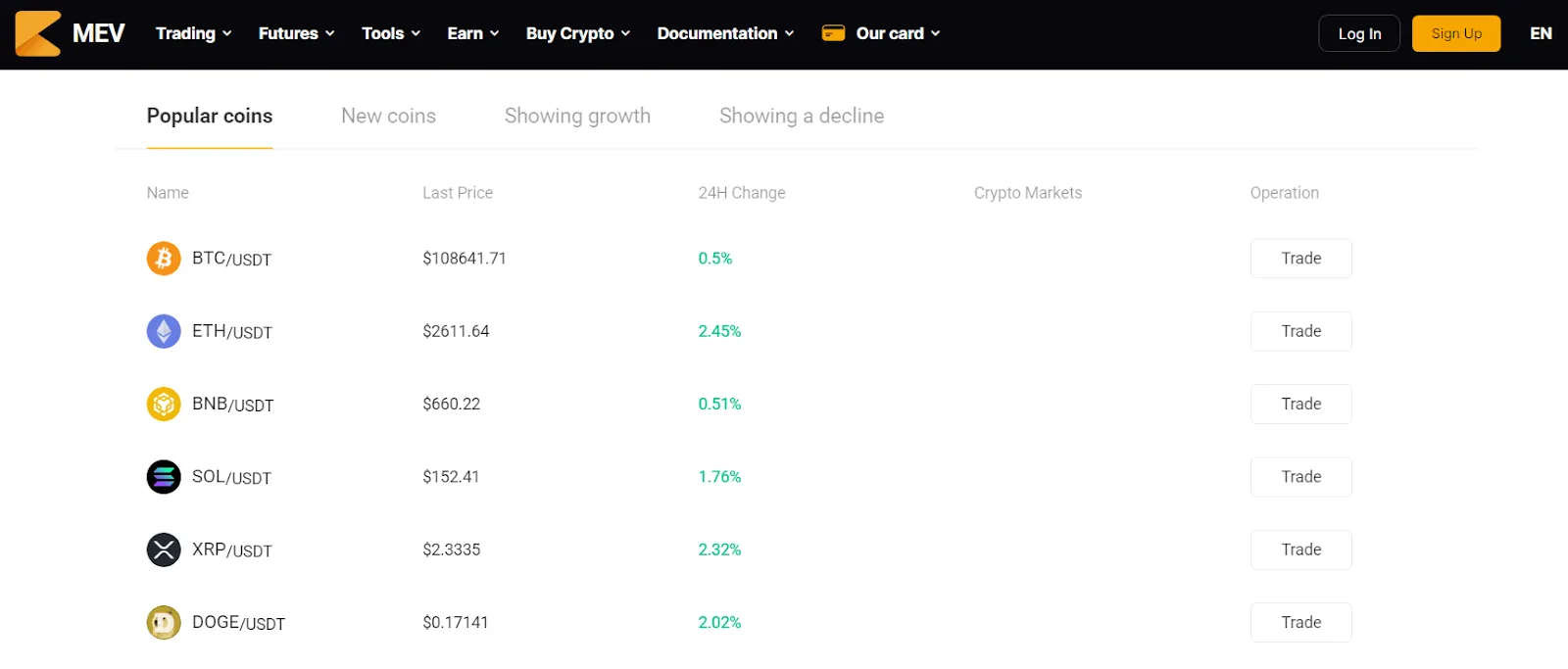Change language via EN selector
Viewport: 1568px width, 669px height.
tap(1541, 33)
